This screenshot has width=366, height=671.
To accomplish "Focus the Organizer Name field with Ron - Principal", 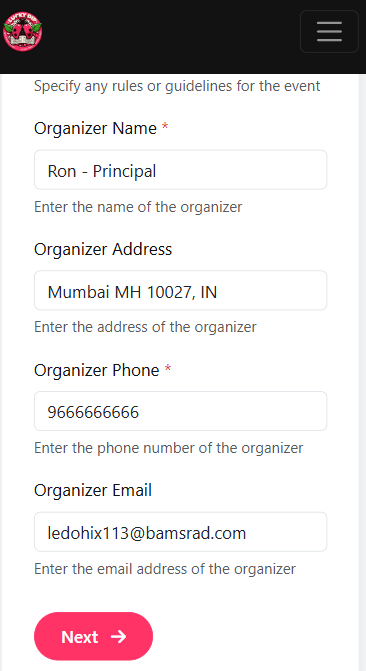I will [181, 170].
